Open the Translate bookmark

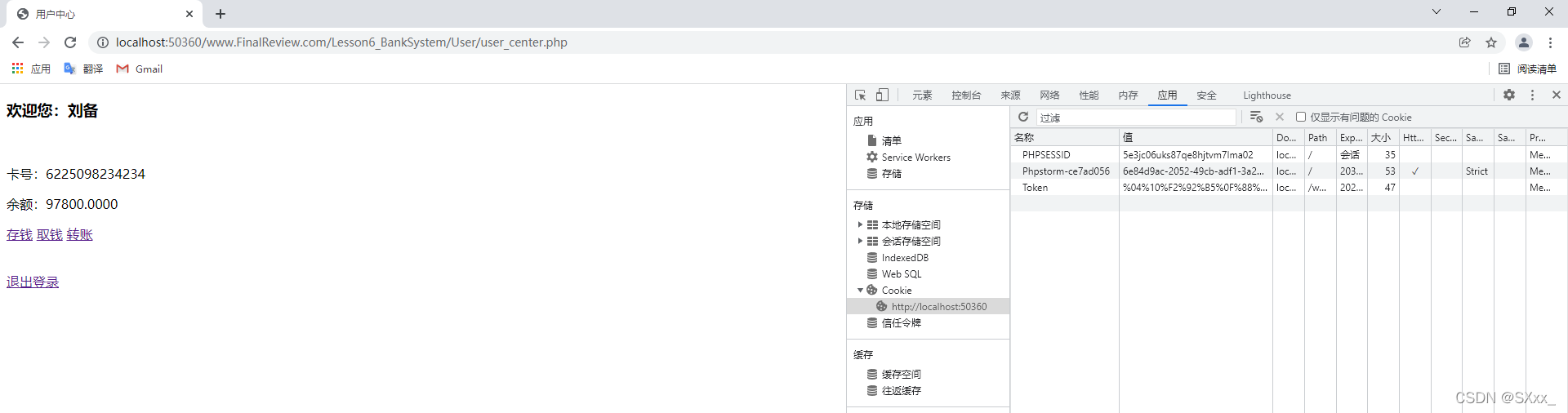pos(83,69)
